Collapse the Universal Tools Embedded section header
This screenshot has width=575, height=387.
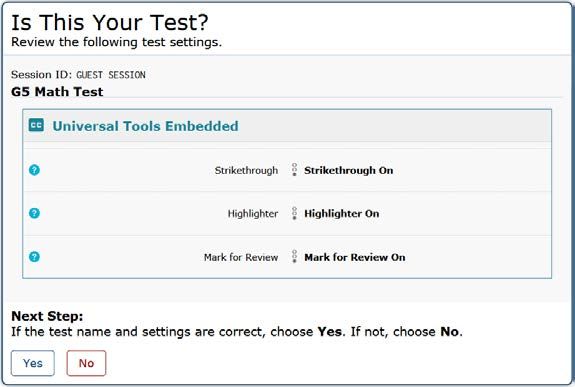click(x=287, y=126)
